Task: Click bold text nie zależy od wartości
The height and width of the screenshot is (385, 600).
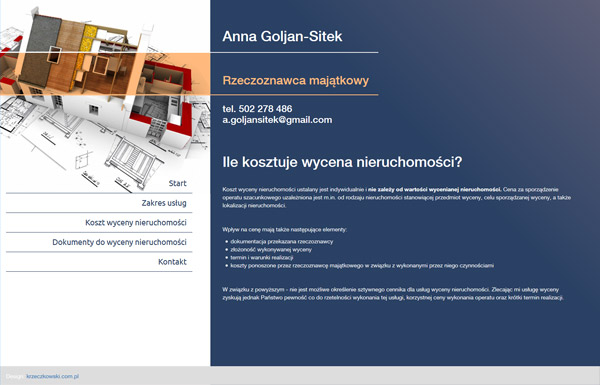Action: (434, 189)
